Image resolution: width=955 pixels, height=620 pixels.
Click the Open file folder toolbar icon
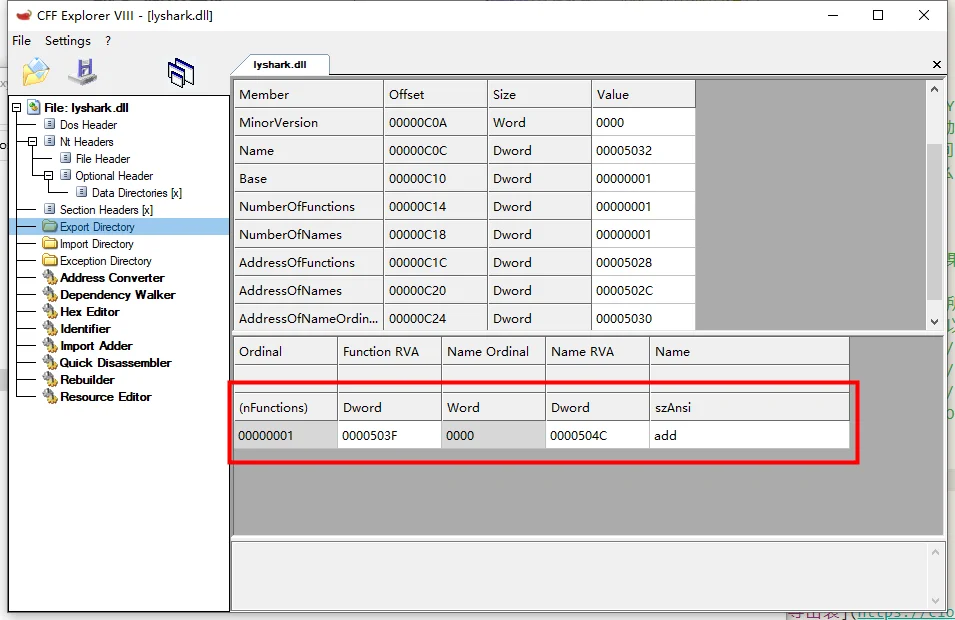click(x=36, y=72)
